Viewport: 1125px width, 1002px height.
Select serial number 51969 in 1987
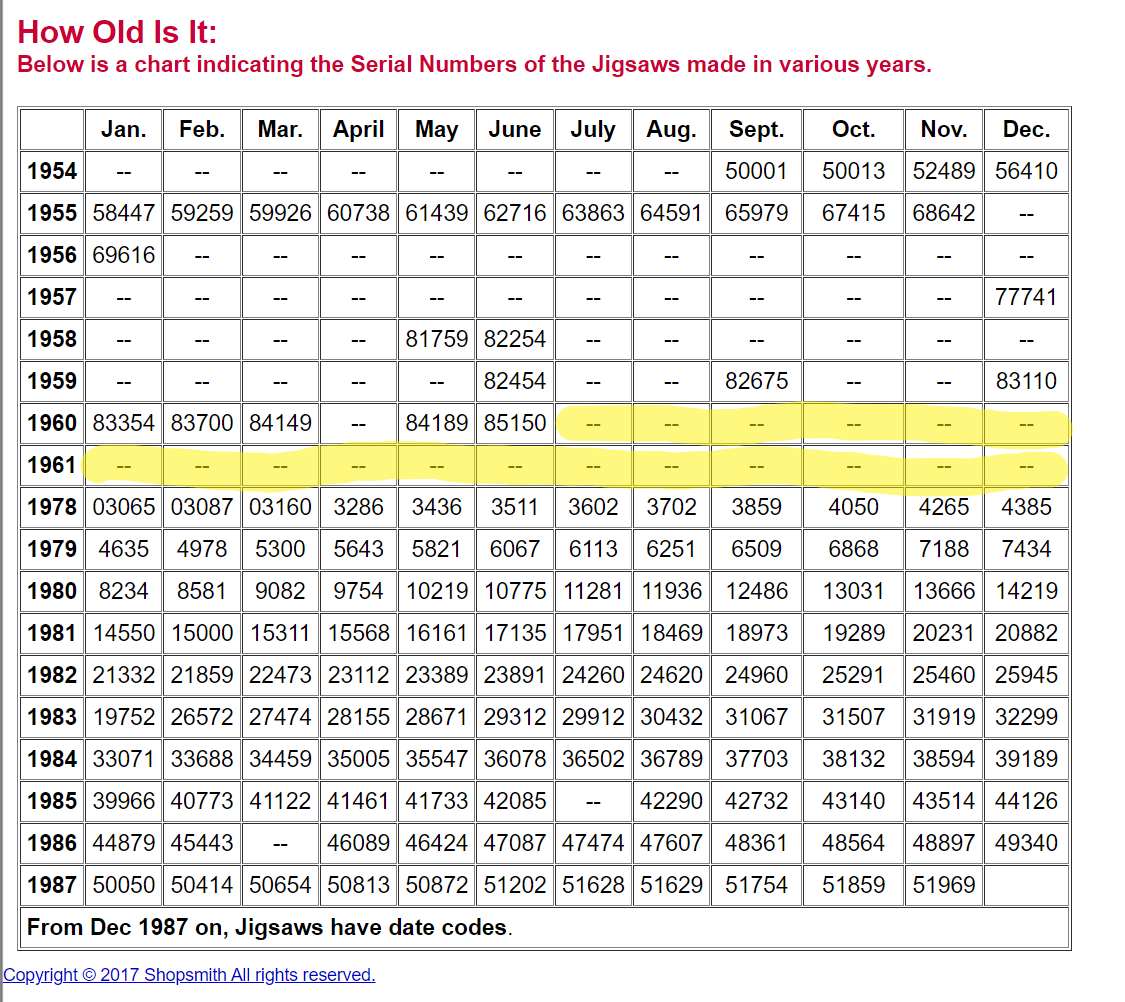pos(943,885)
